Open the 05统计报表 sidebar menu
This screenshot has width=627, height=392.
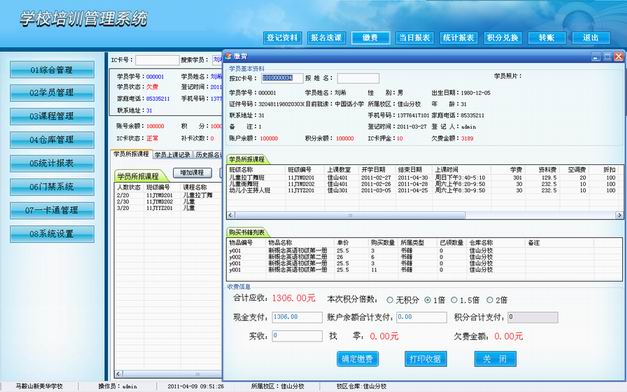point(52,163)
